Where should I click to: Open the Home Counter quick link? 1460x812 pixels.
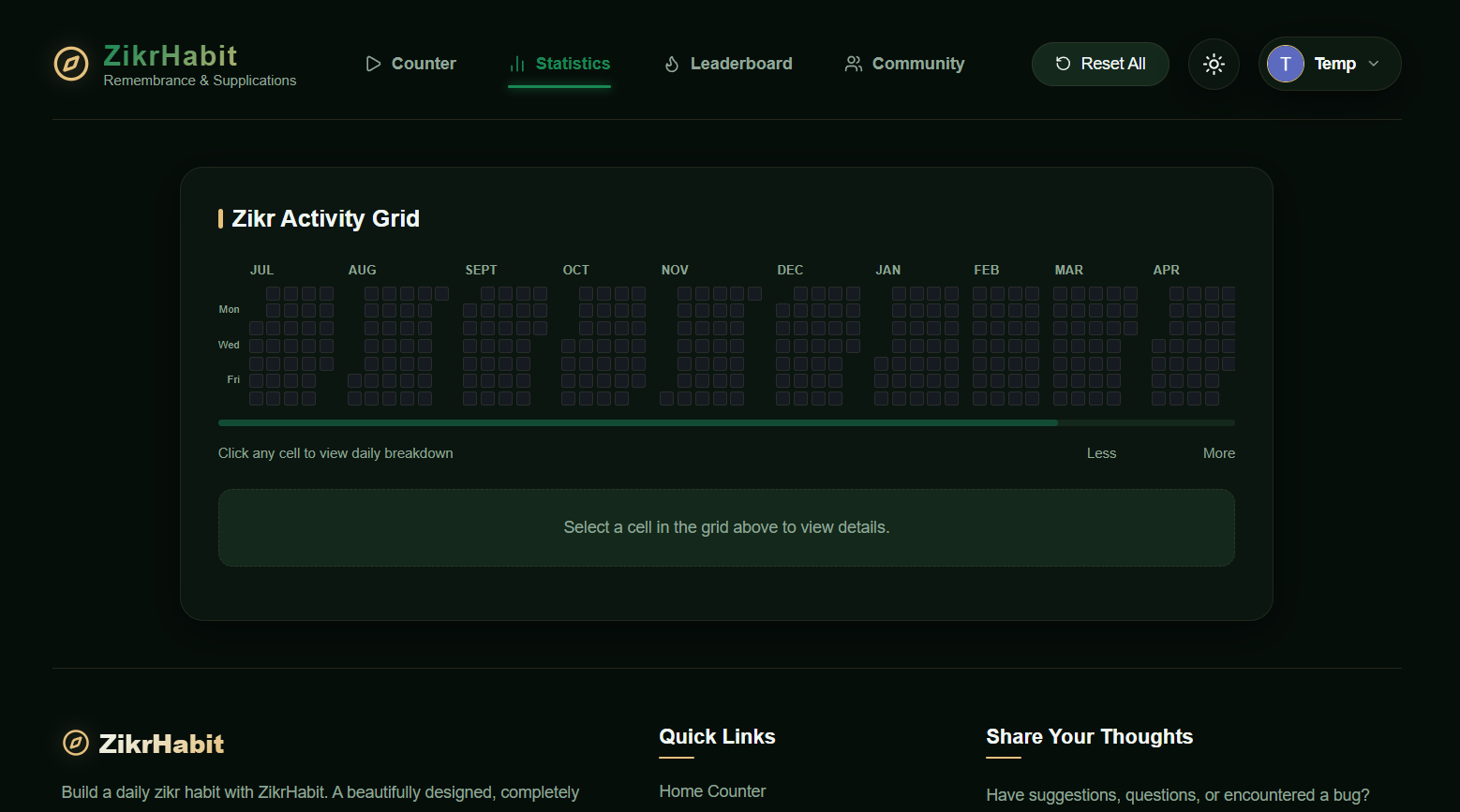712,791
